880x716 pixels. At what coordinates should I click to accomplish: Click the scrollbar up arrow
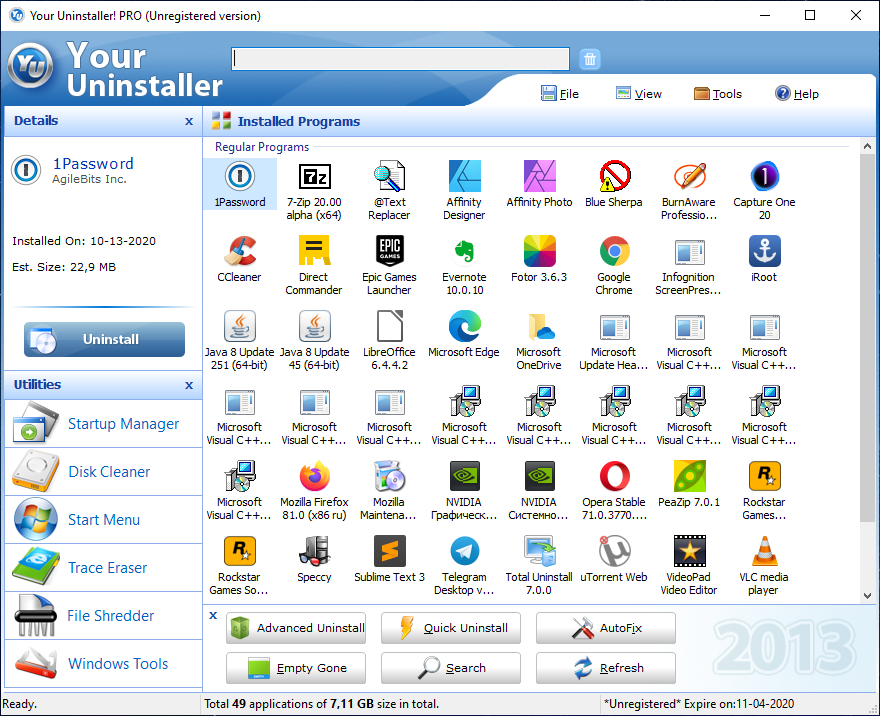tap(868, 146)
